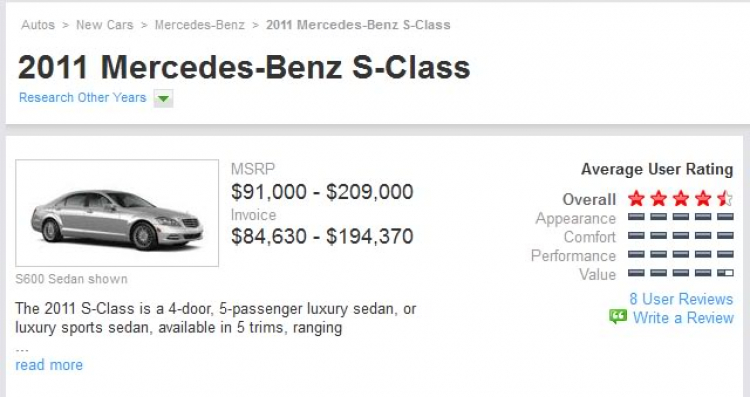Viewport: 750px width, 397px height.
Task: Select the 2011 Mercedes-Benz S-Class breadcrumb
Action: pos(358,25)
